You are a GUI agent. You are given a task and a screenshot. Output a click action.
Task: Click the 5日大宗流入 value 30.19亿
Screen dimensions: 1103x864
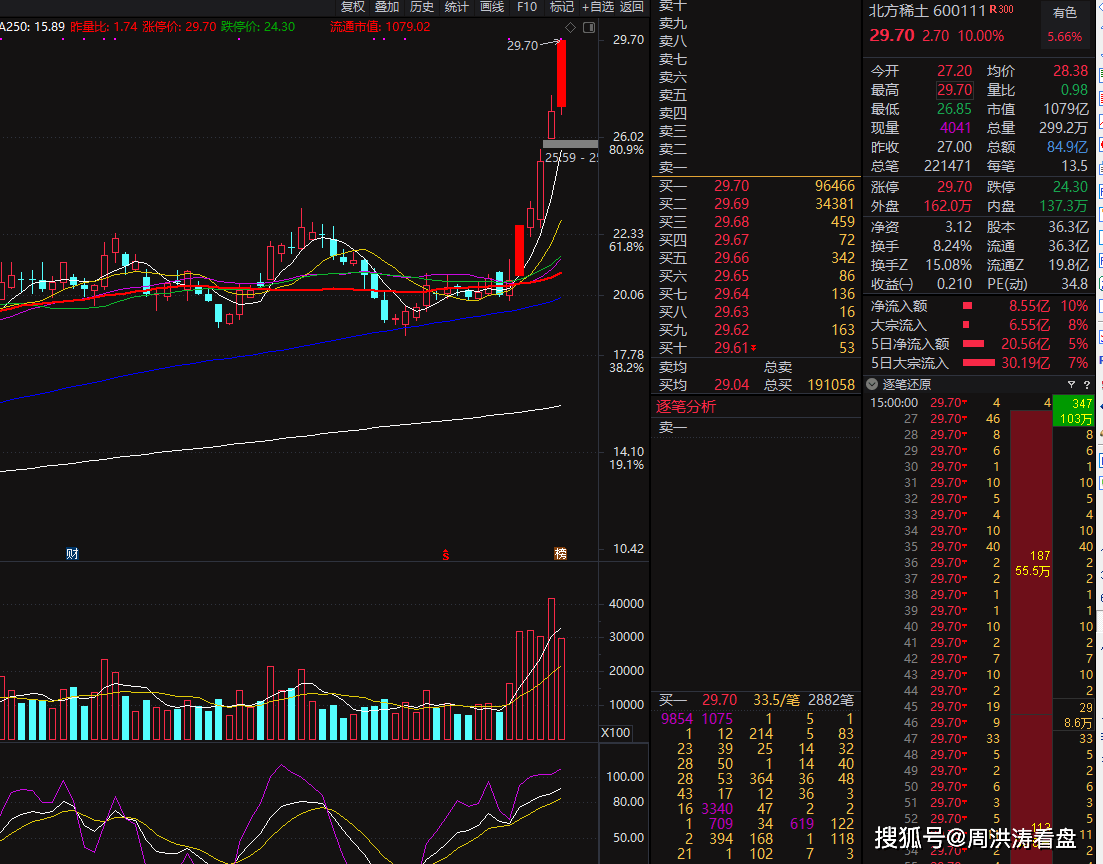pyautogui.click(x=1026, y=363)
